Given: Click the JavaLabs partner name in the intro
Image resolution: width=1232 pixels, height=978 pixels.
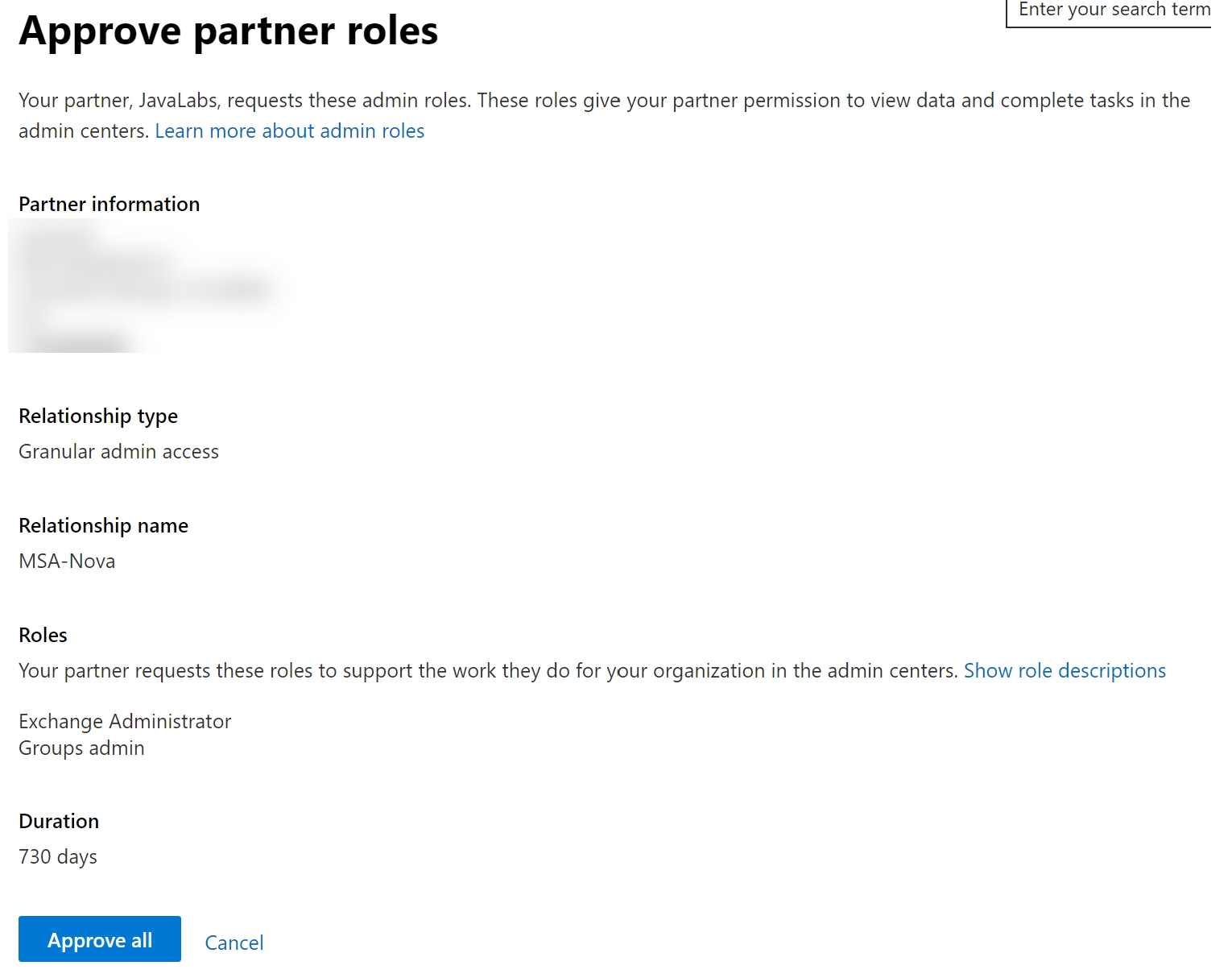Looking at the screenshot, I should tap(178, 101).
